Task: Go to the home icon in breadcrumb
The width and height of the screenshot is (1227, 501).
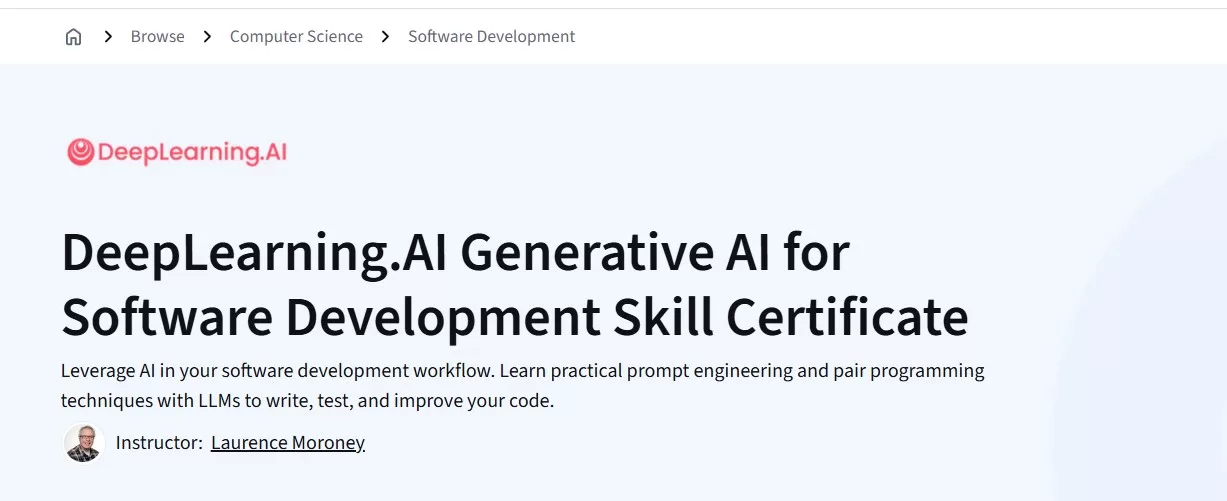Action: pos(73,37)
